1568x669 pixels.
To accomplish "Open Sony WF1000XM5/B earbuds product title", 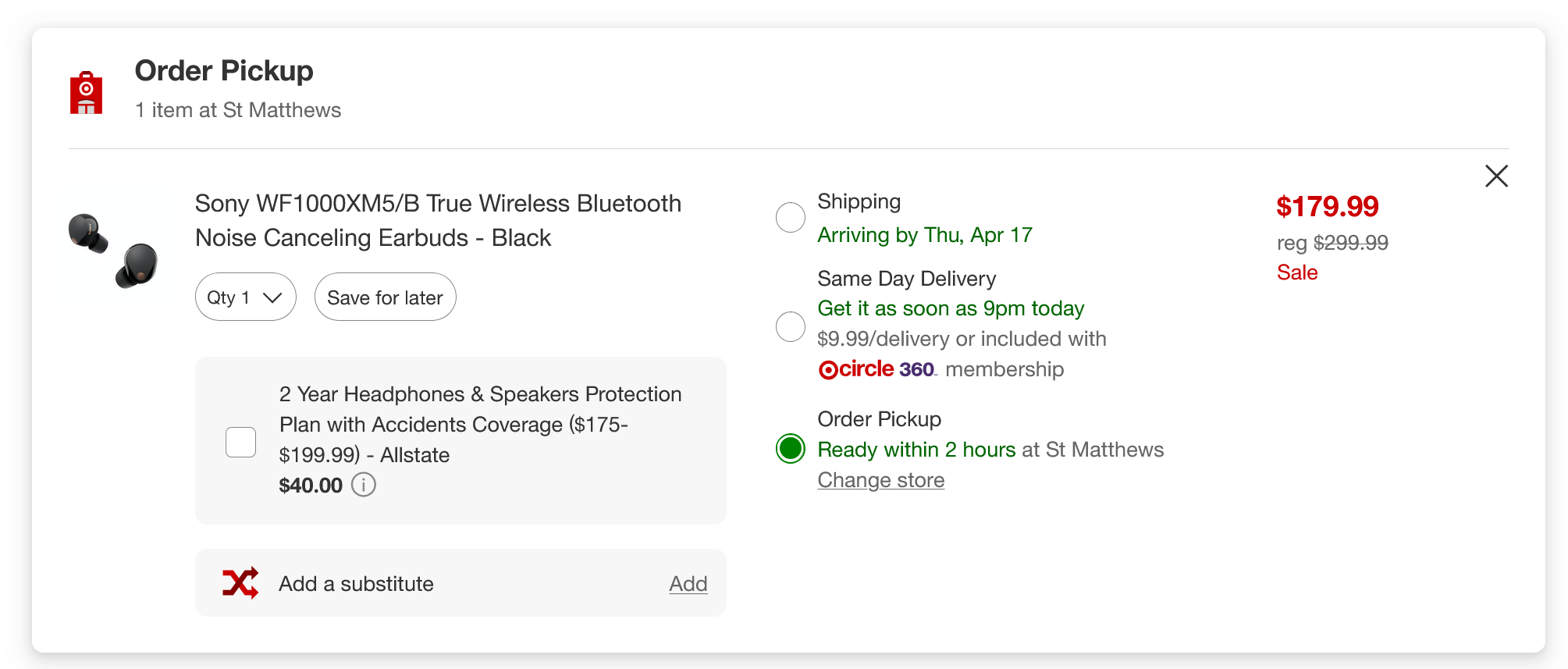I will coord(438,220).
